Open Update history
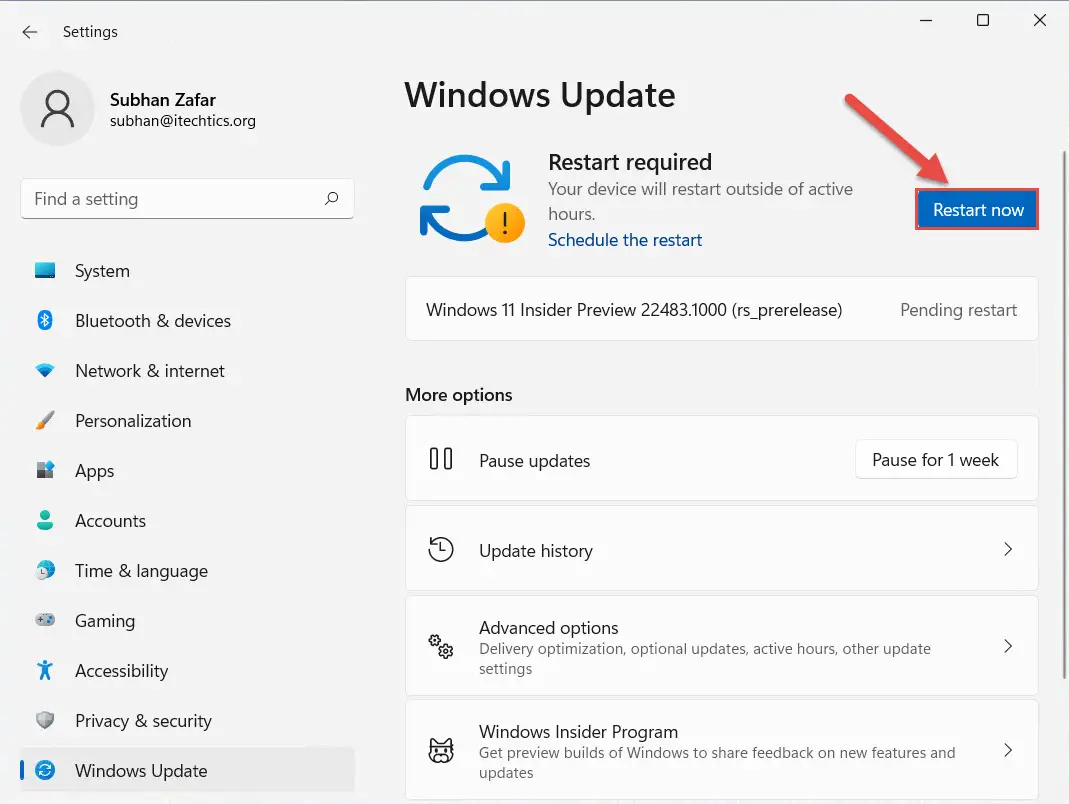Screen dimensions: 1069x804 (721, 549)
